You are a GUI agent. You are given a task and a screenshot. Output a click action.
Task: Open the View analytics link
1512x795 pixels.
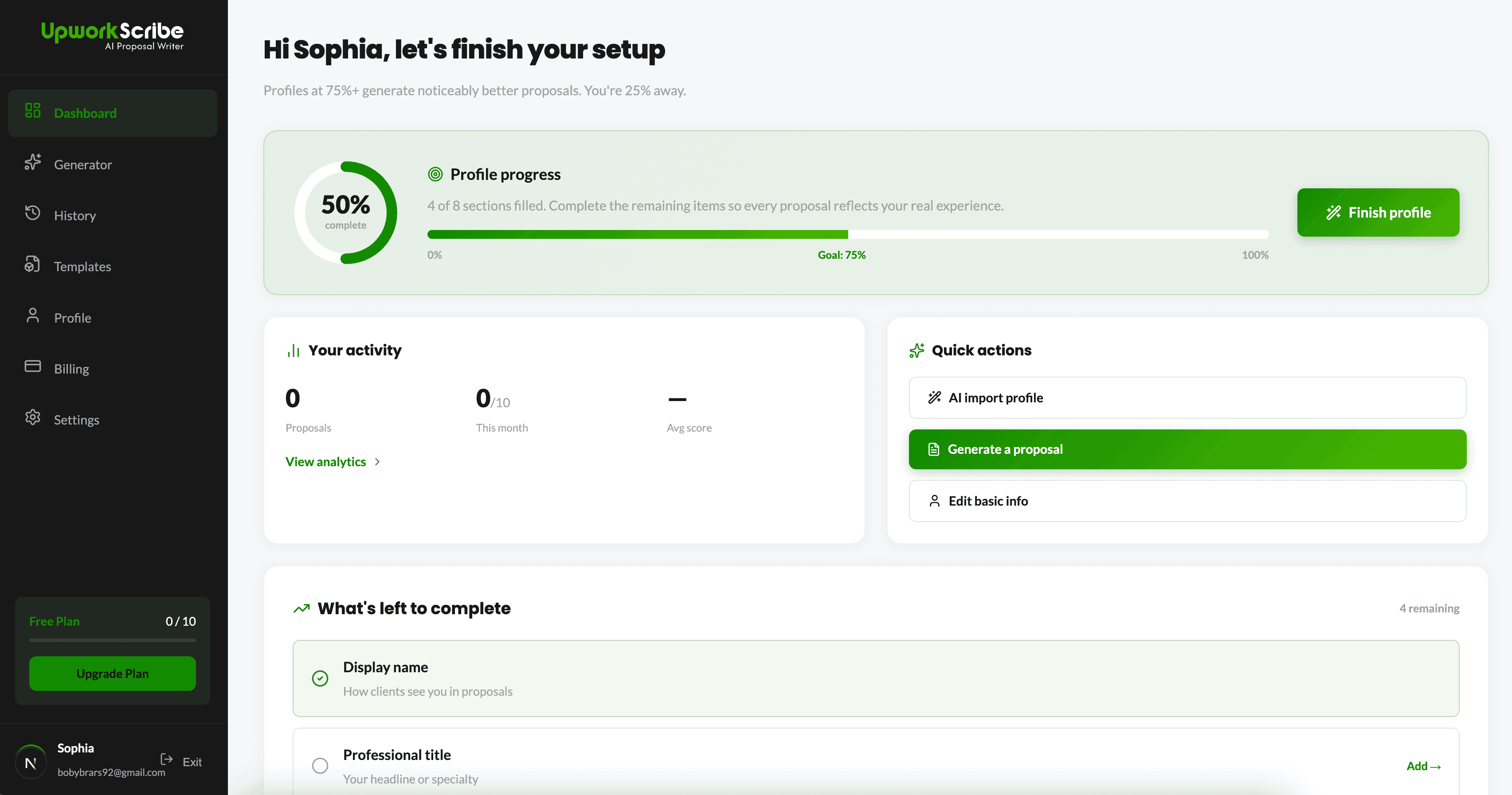tap(333, 462)
